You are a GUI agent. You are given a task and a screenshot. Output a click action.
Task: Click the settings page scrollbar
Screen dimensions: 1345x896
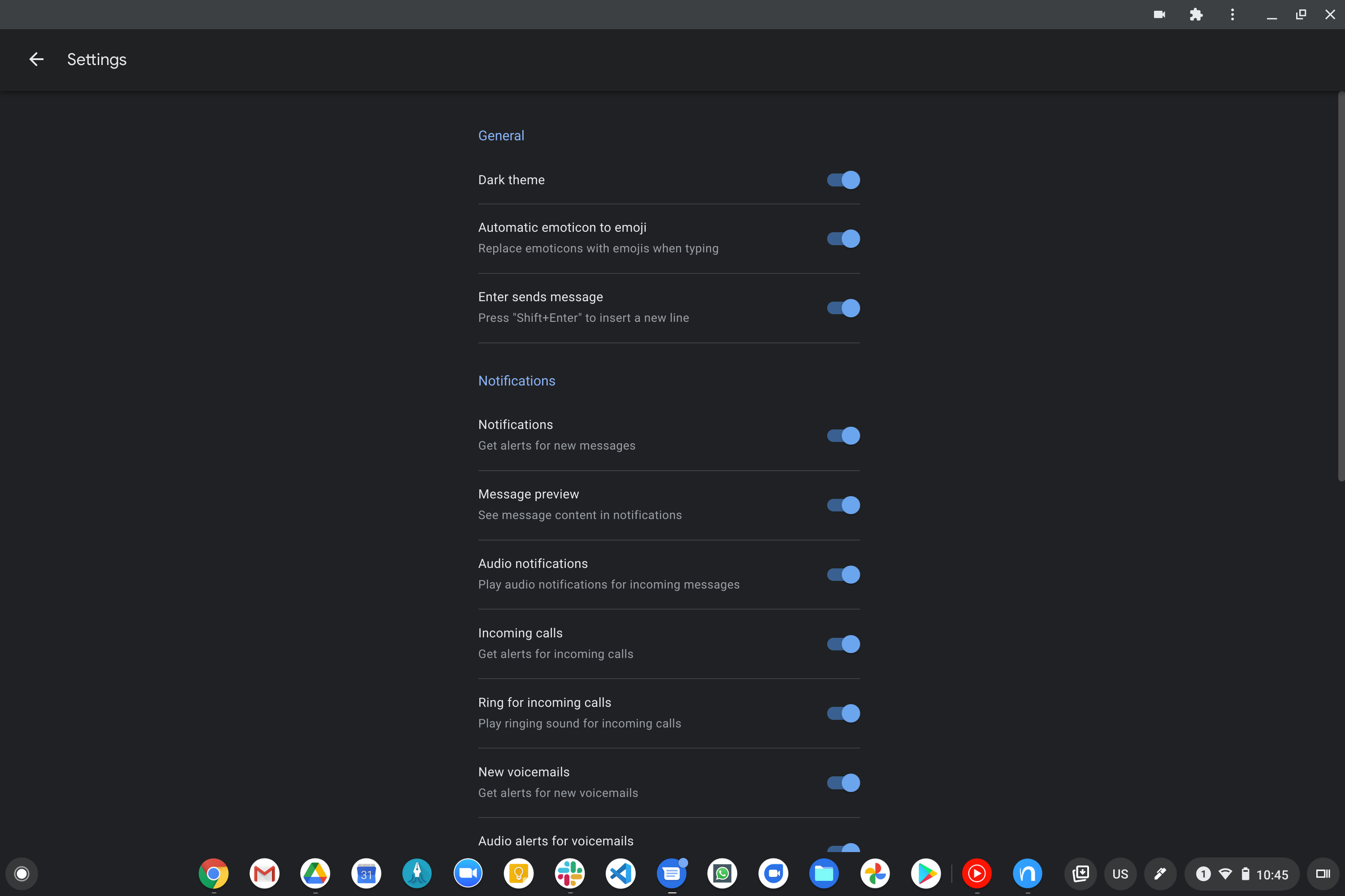tap(1341, 286)
